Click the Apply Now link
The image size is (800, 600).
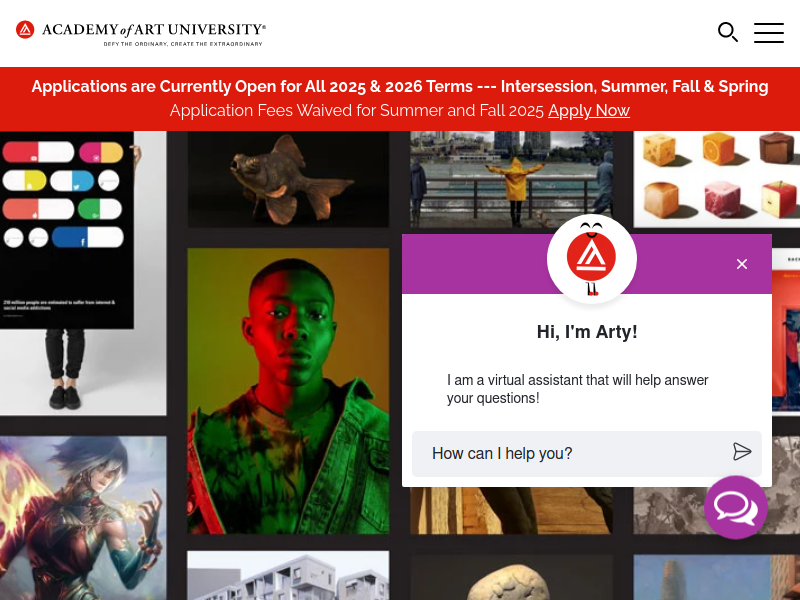pos(589,110)
